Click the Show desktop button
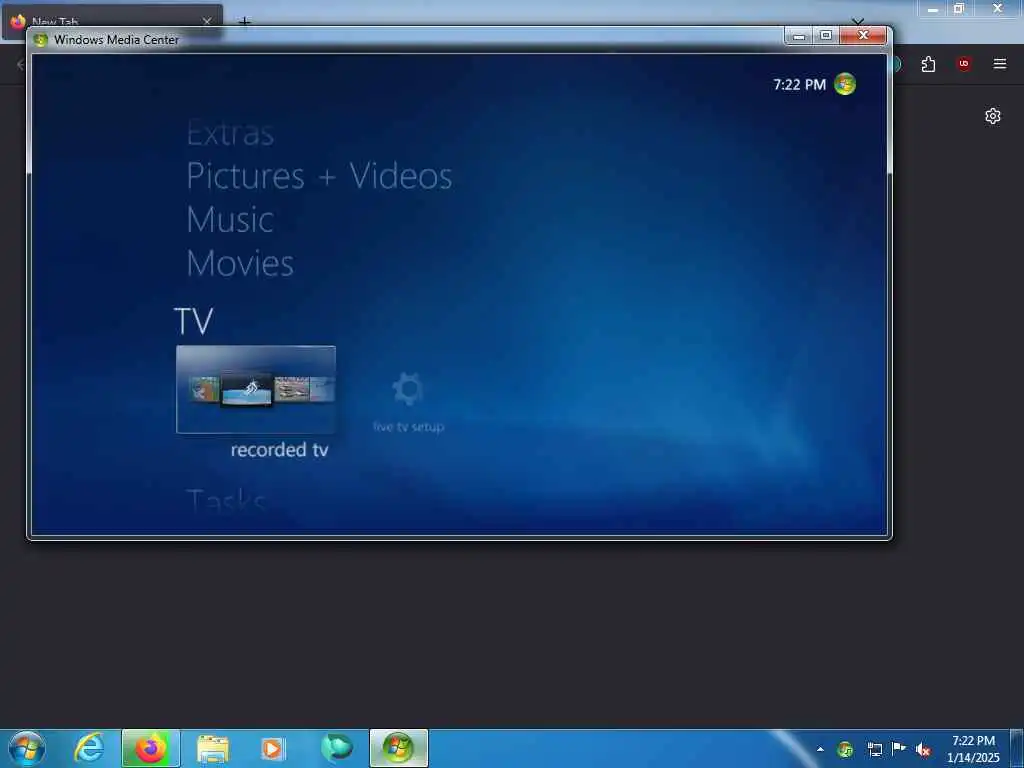 (1017, 749)
